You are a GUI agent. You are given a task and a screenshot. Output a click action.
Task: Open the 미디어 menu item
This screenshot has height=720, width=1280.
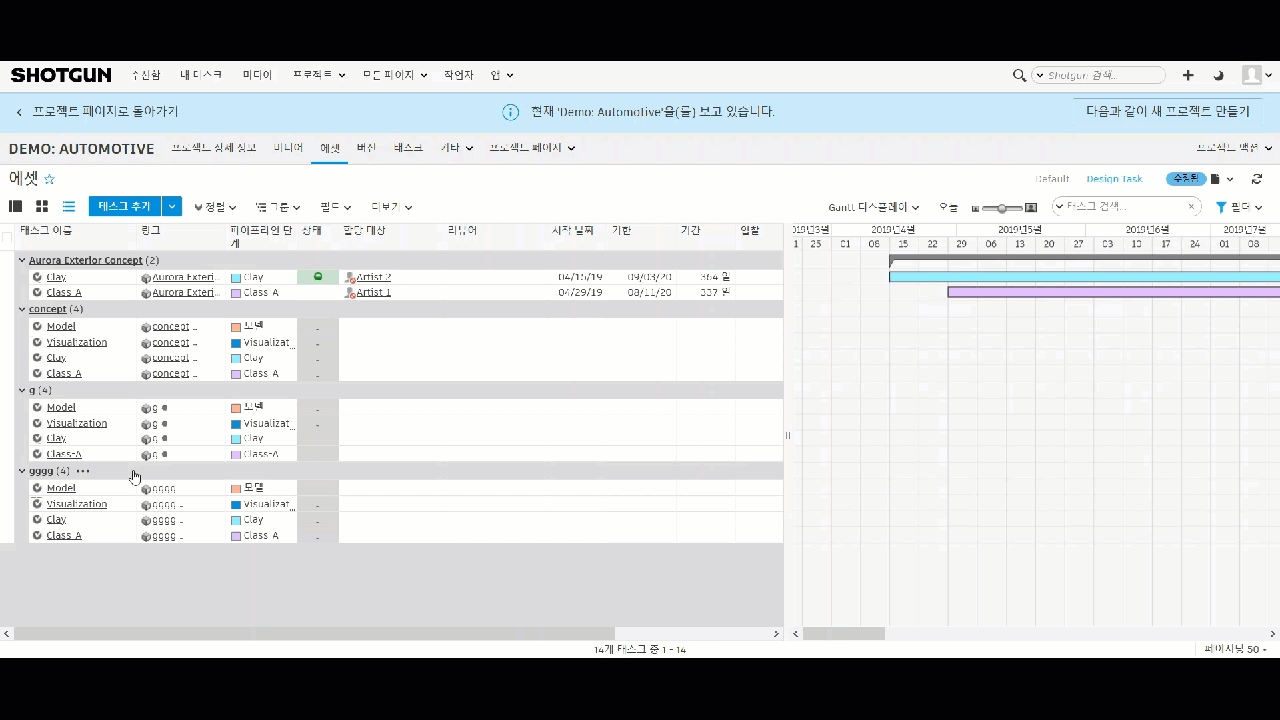(257, 74)
